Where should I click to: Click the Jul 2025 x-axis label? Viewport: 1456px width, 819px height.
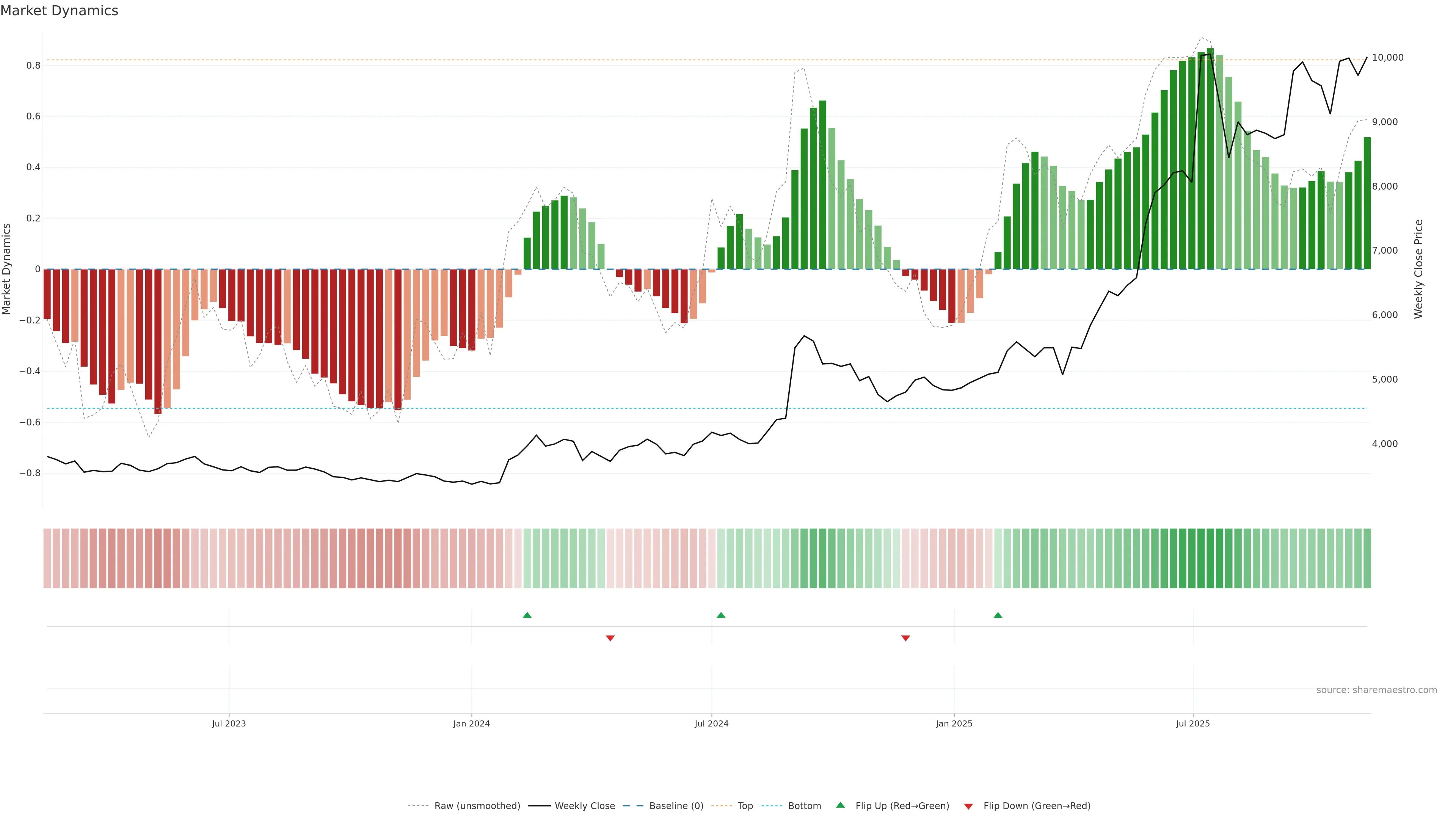click(1192, 723)
